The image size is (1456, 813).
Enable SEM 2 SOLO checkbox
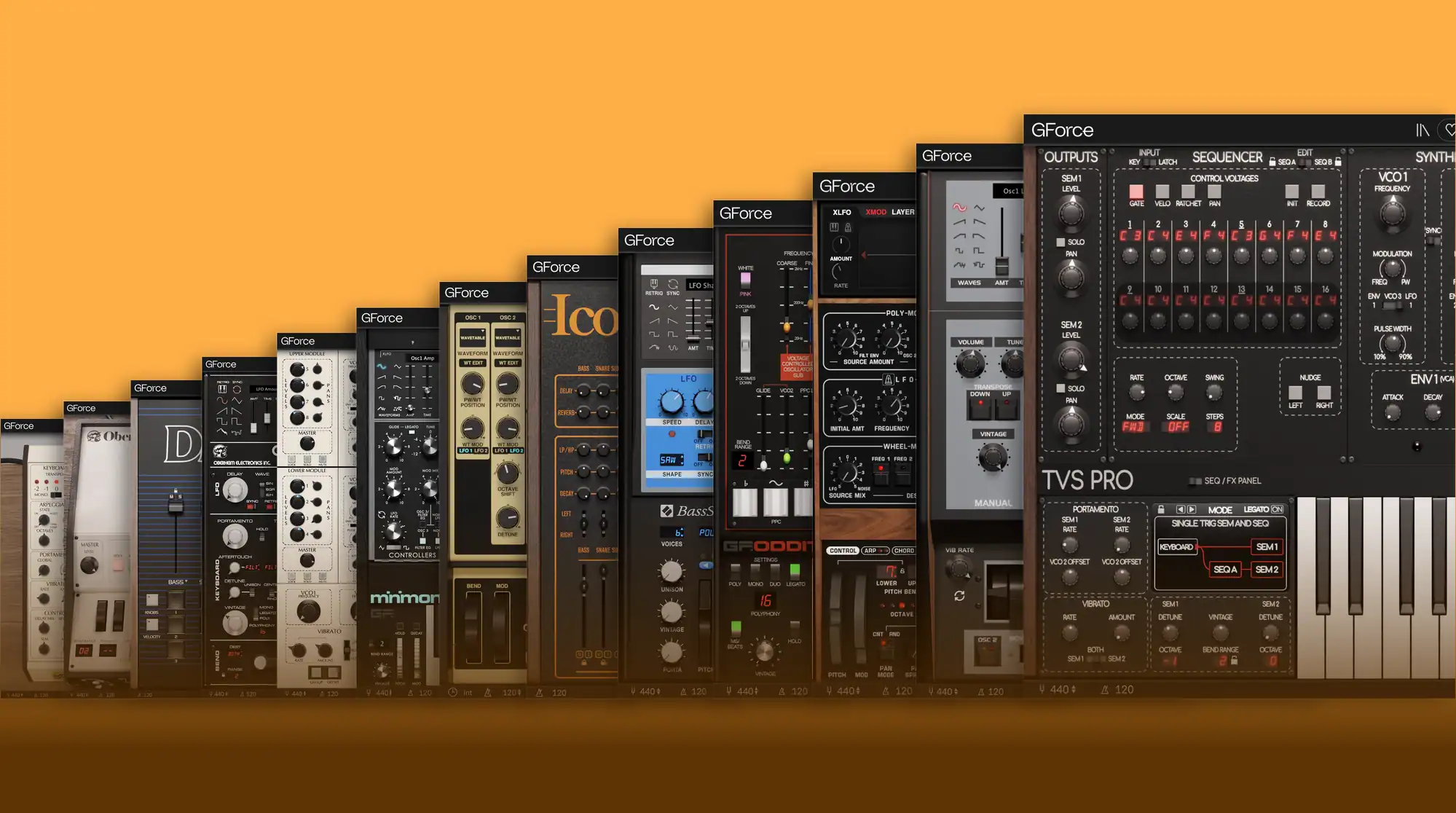[x=1060, y=388]
